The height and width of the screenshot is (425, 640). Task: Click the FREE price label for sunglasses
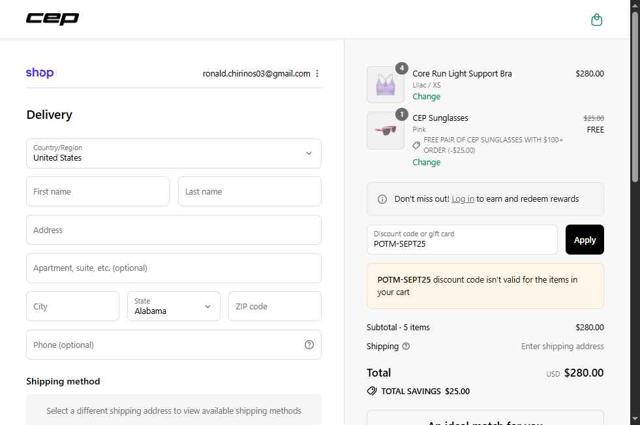tap(595, 130)
